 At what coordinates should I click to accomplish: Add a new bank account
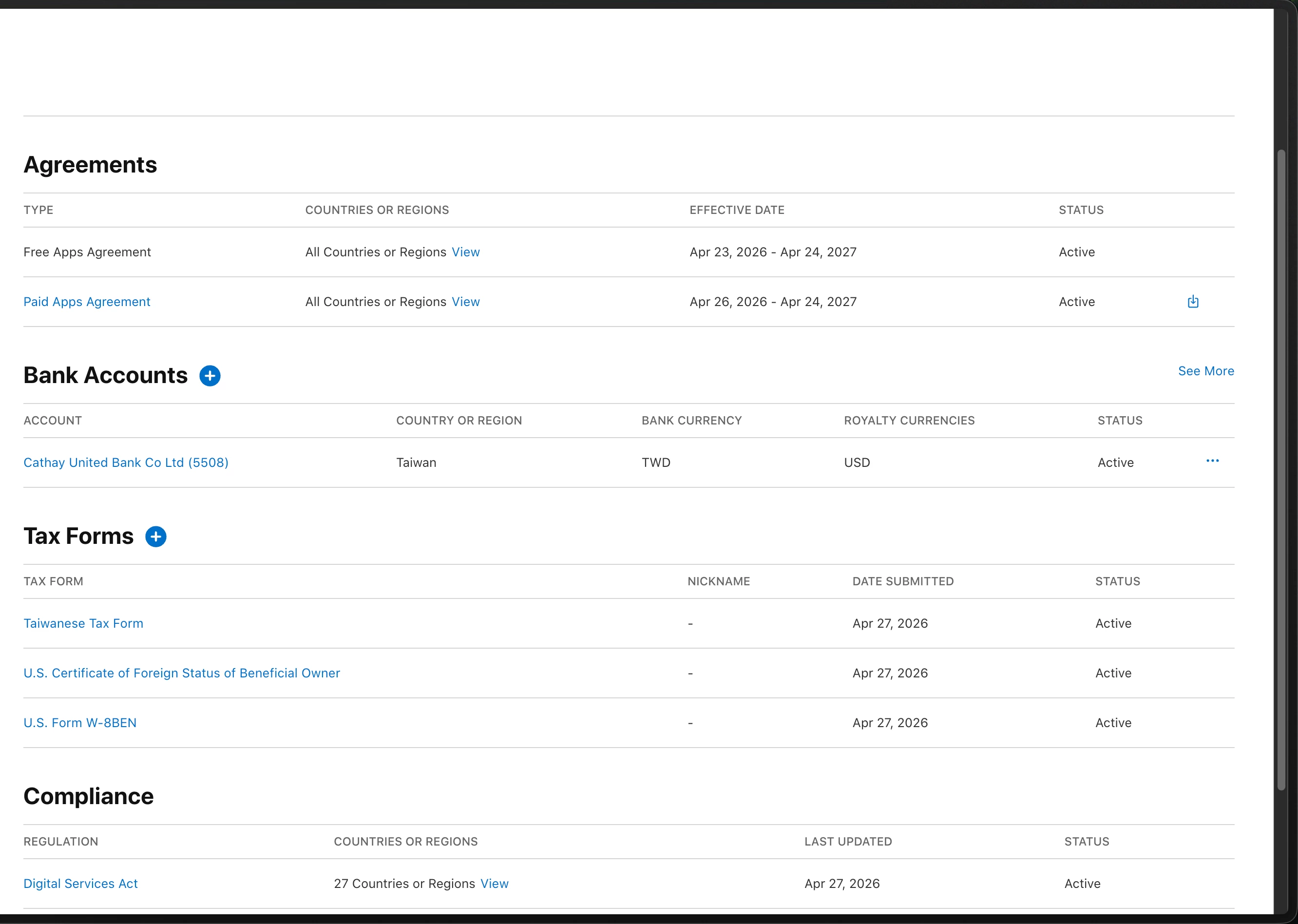210,376
